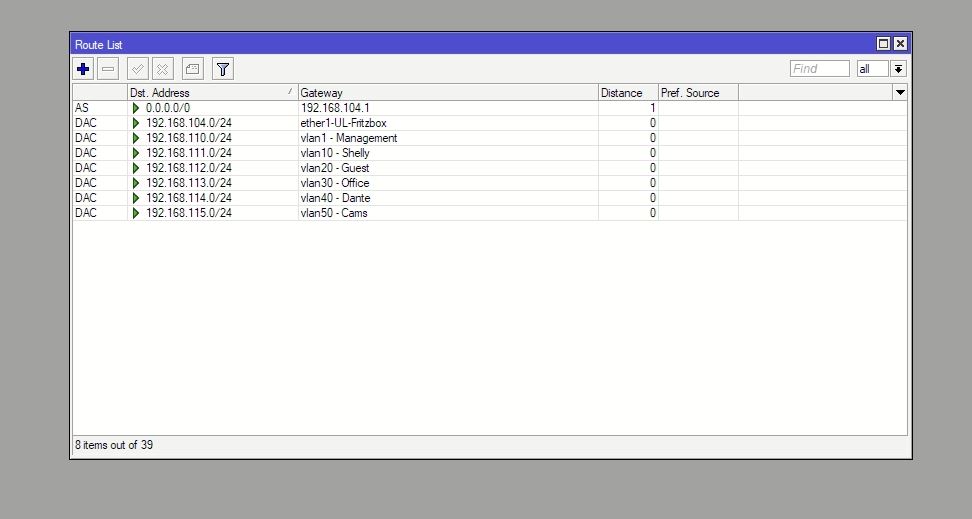Expand the dropdown arrow beside 'all'
The image size is (972, 519).
pyautogui.click(x=898, y=69)
